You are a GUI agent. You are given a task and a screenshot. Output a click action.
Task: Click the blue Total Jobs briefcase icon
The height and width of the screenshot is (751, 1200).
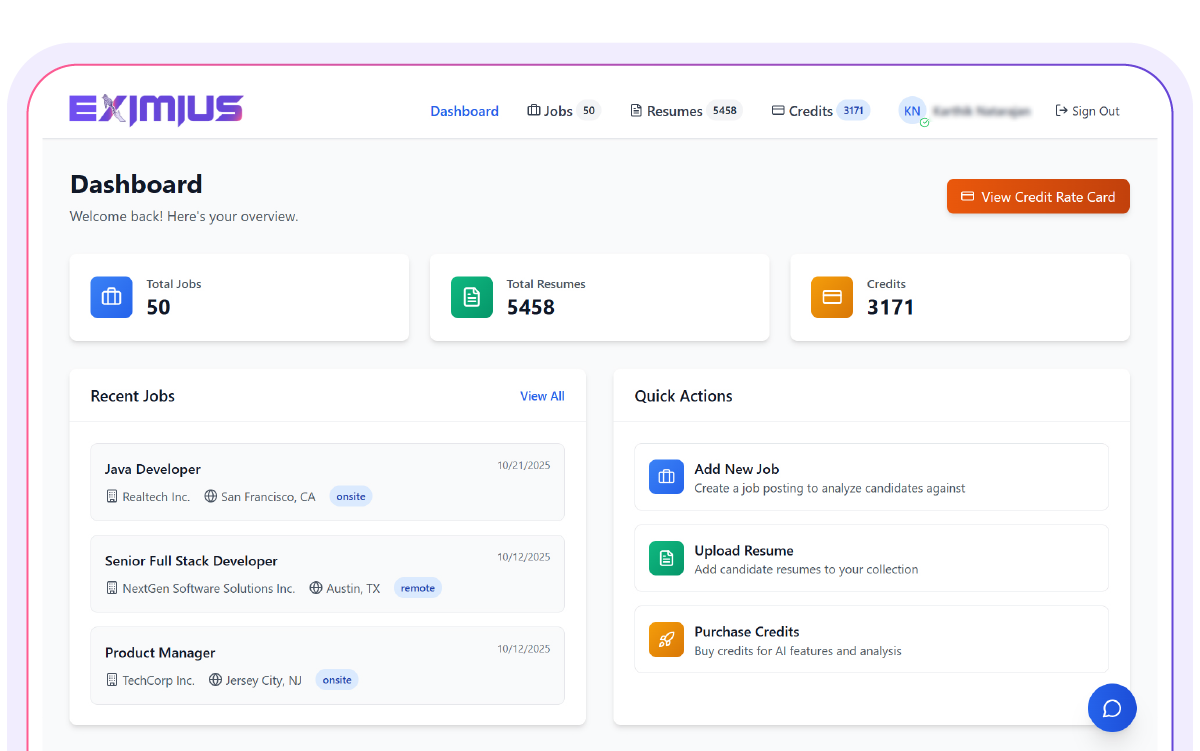coord(111,297)
